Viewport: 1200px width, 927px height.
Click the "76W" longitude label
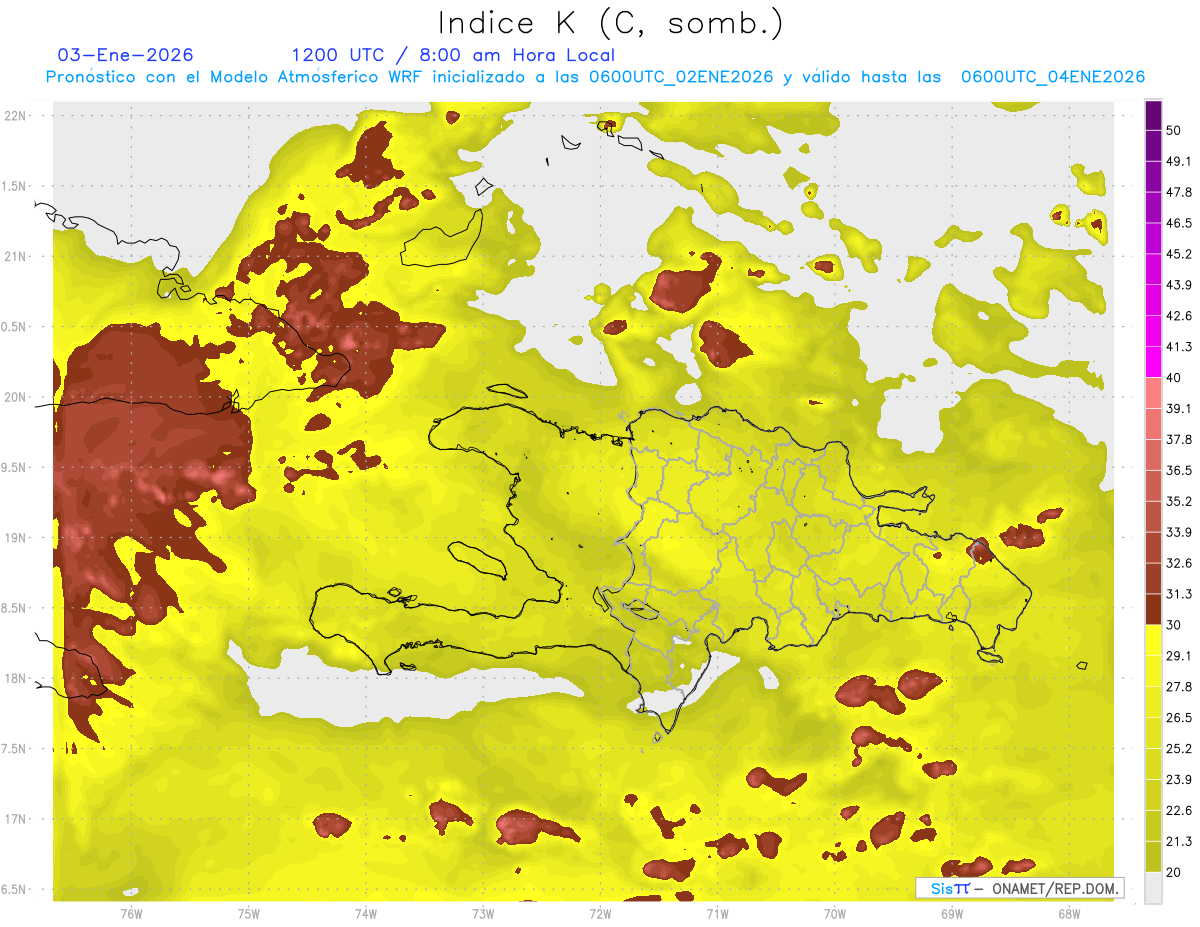point(131,914)
